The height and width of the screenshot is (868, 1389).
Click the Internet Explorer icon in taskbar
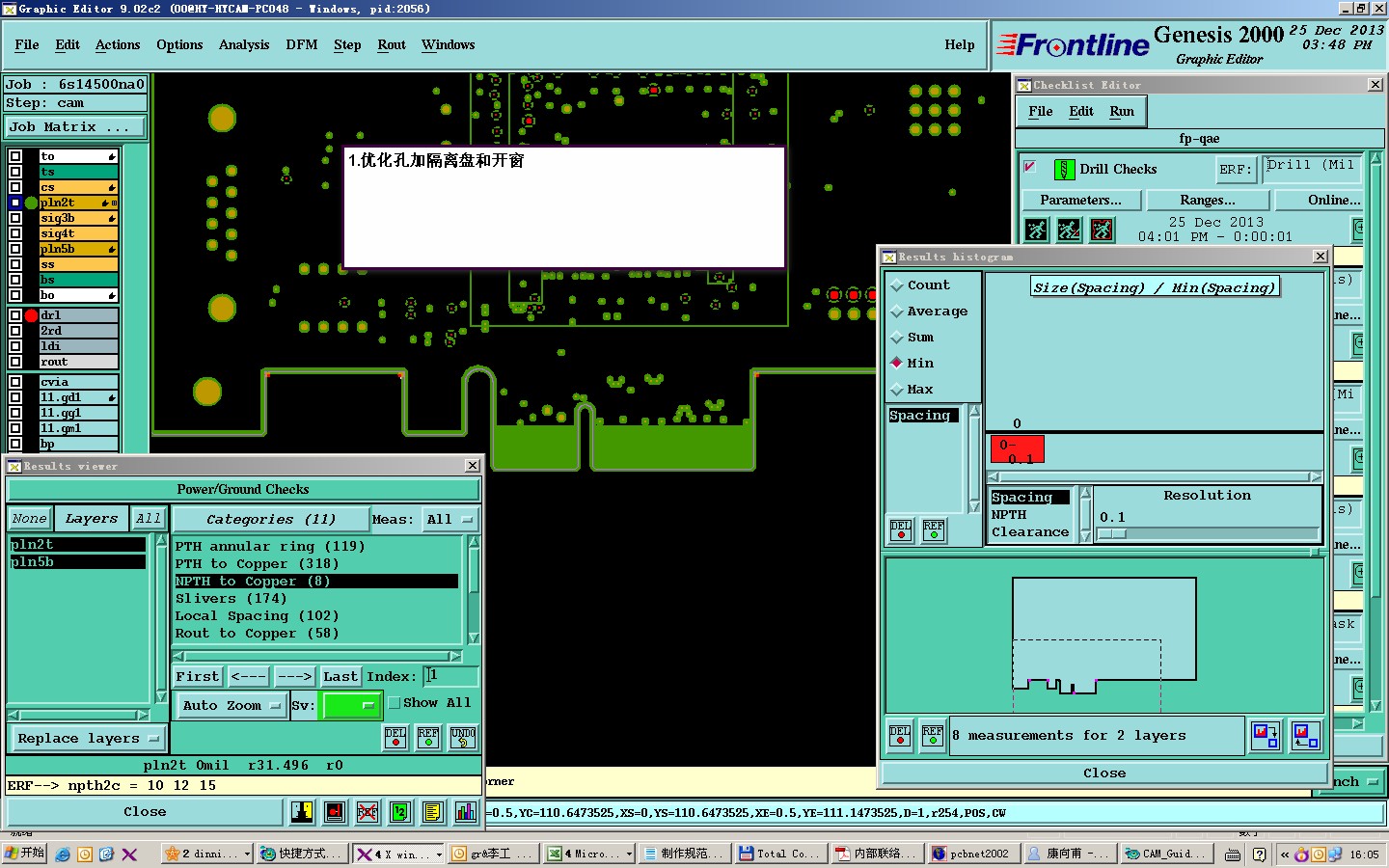tap(63, 854)
